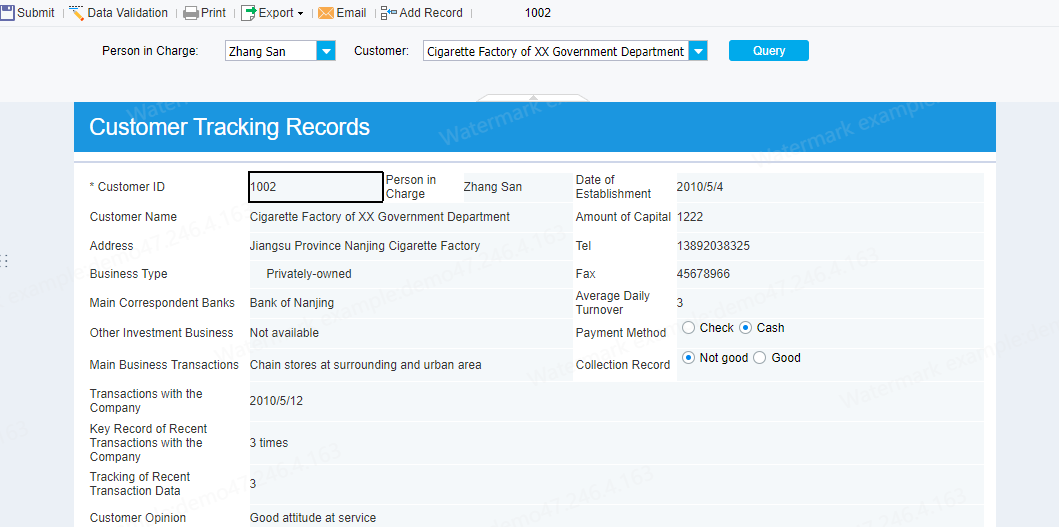Click the Fax value 45678966
Viewport: 1059px width, 527px height.
(x=703, y=274)
